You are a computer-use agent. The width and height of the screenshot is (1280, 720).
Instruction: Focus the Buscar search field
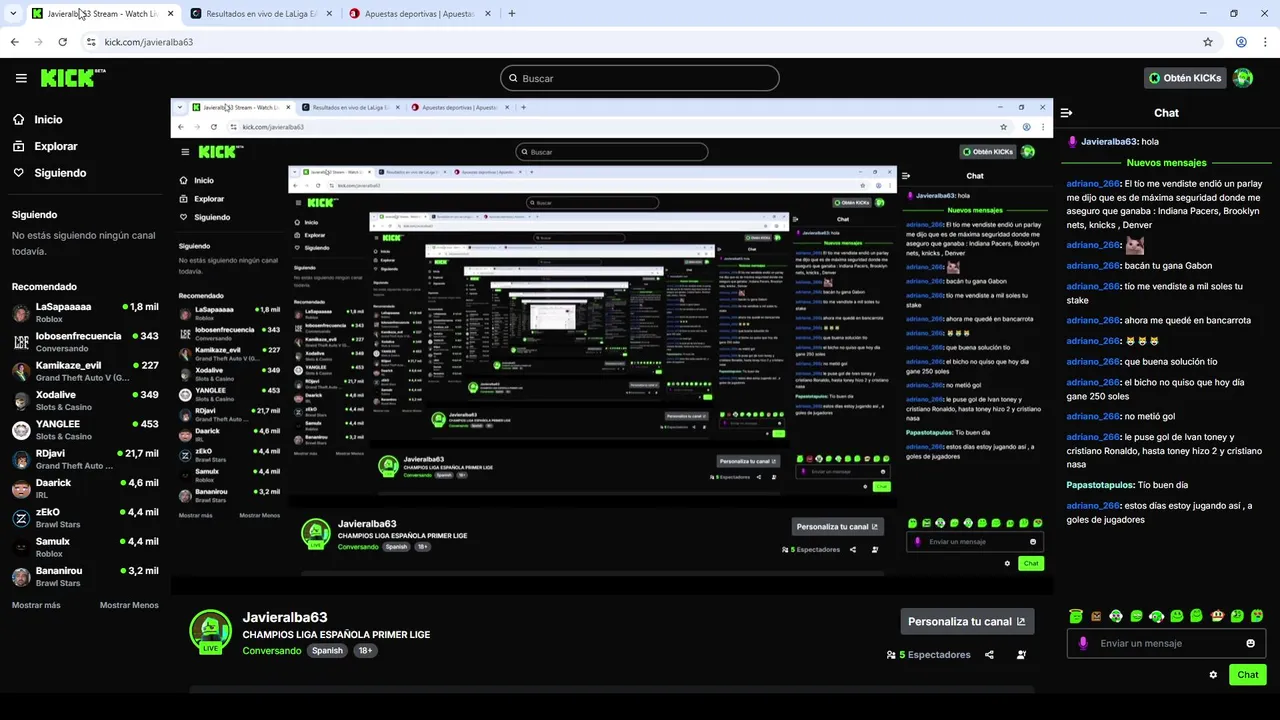640,78
